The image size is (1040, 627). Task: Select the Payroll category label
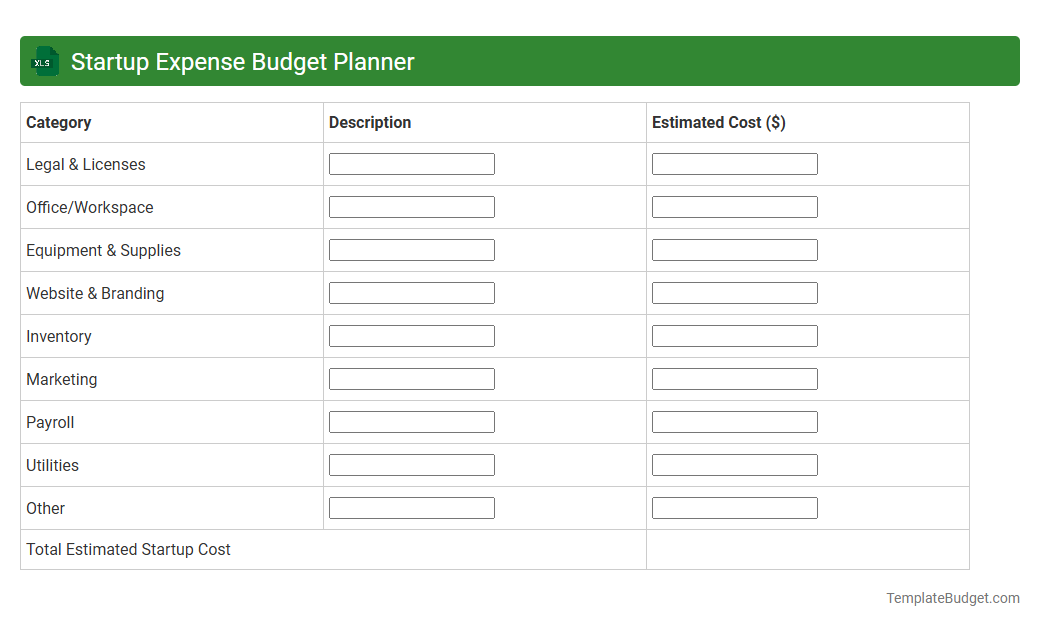[50, 421]
